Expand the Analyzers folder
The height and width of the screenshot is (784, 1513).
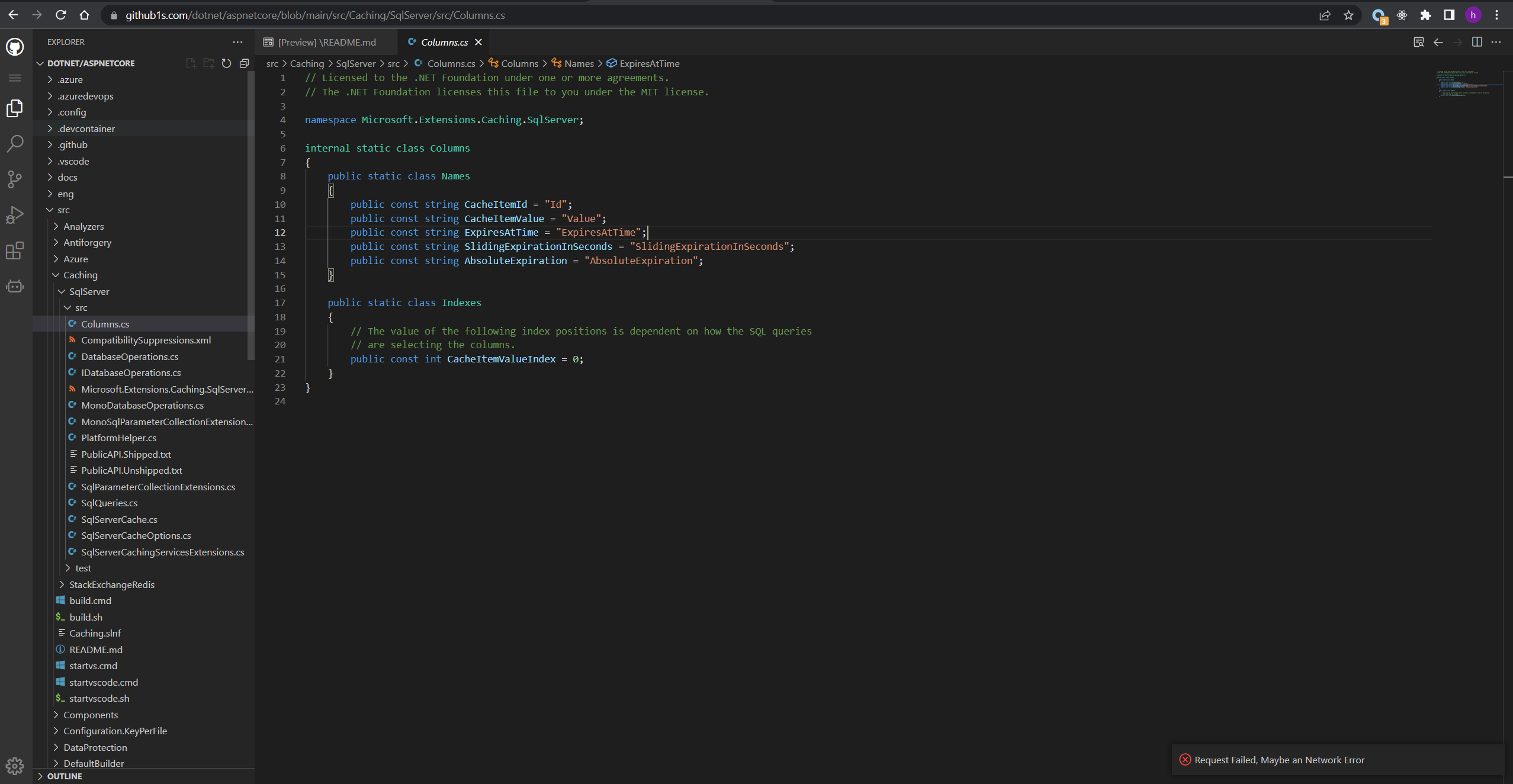click(x=143, y=226)
